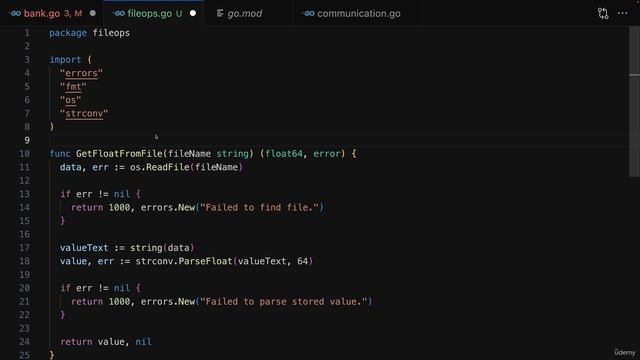Follow the "strconv" import link

(x=84, y=114)
